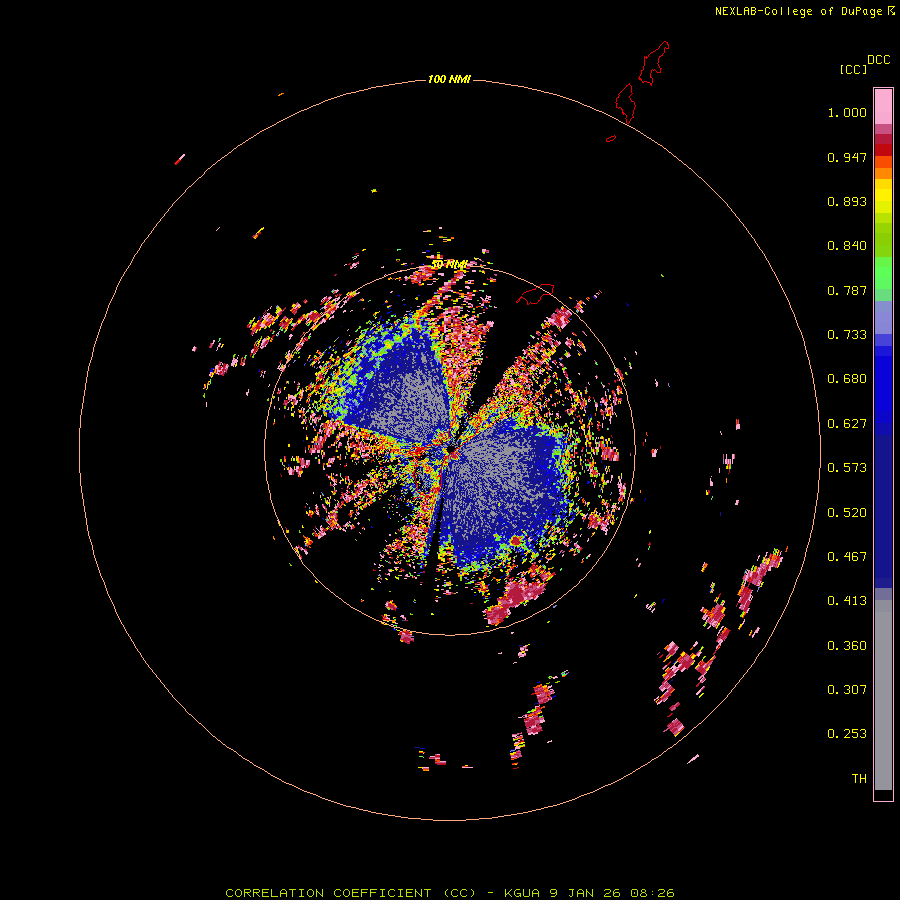This screenshot has width=900, height=900.
Task: Click the TH threshold label
Action: pos(859,779)
